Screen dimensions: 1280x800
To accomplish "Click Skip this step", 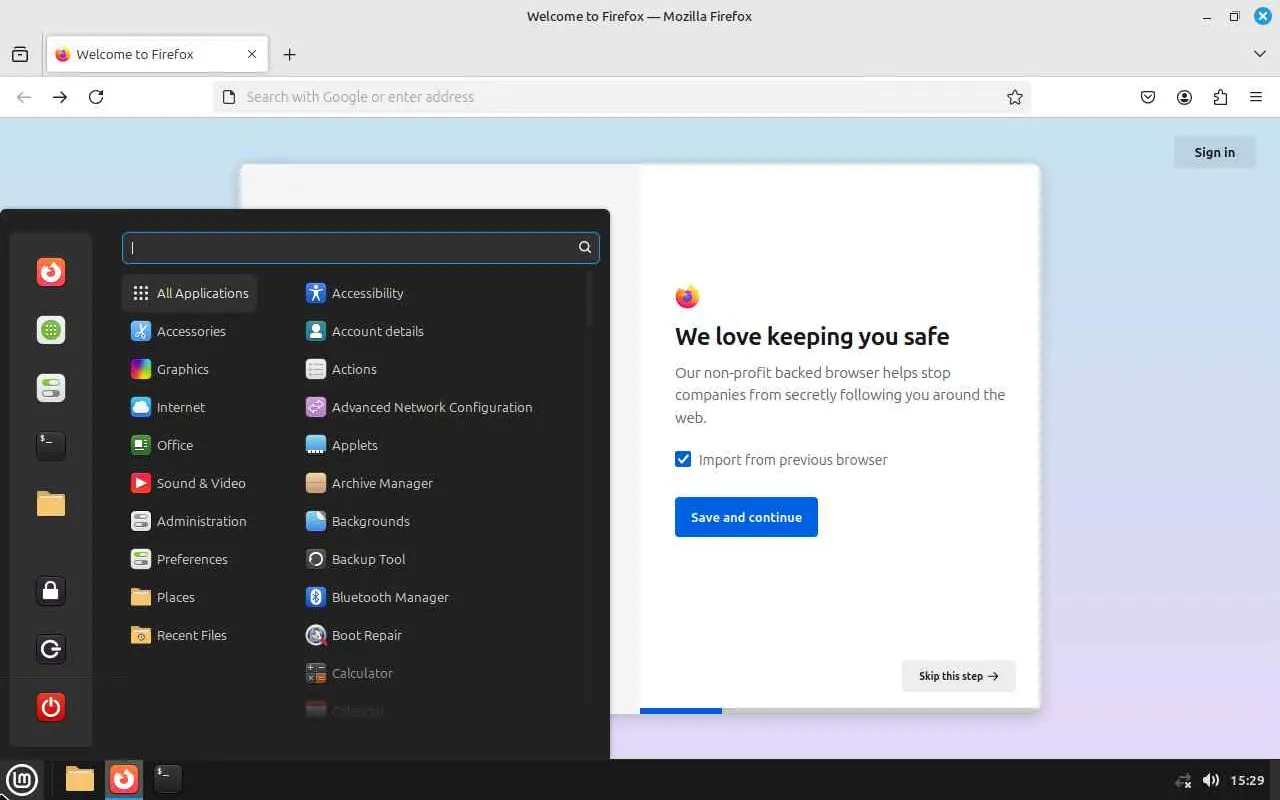I will click(x=958, y=676).
